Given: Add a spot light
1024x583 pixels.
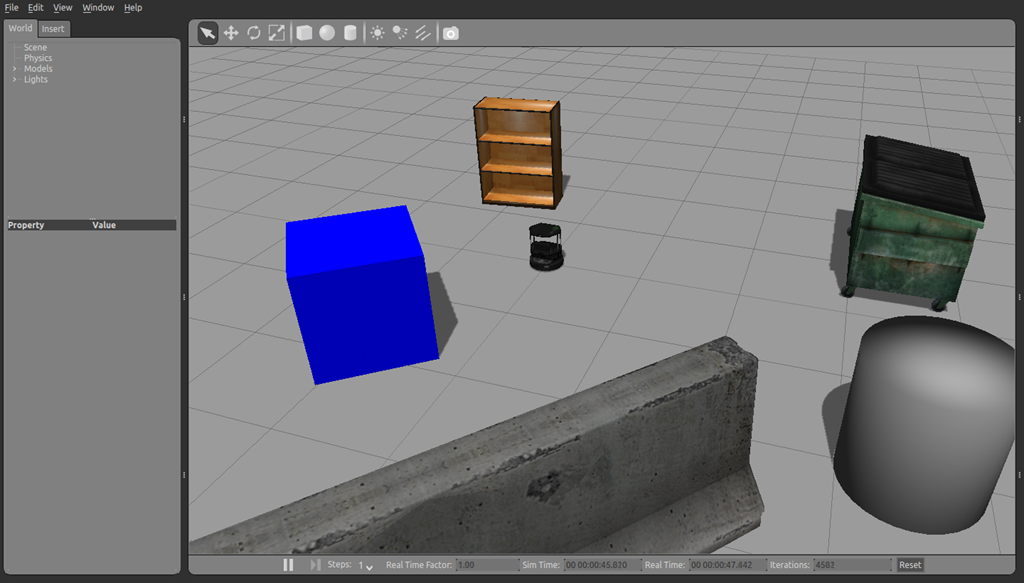Looking at the screenshot, I should pos(400,33).
